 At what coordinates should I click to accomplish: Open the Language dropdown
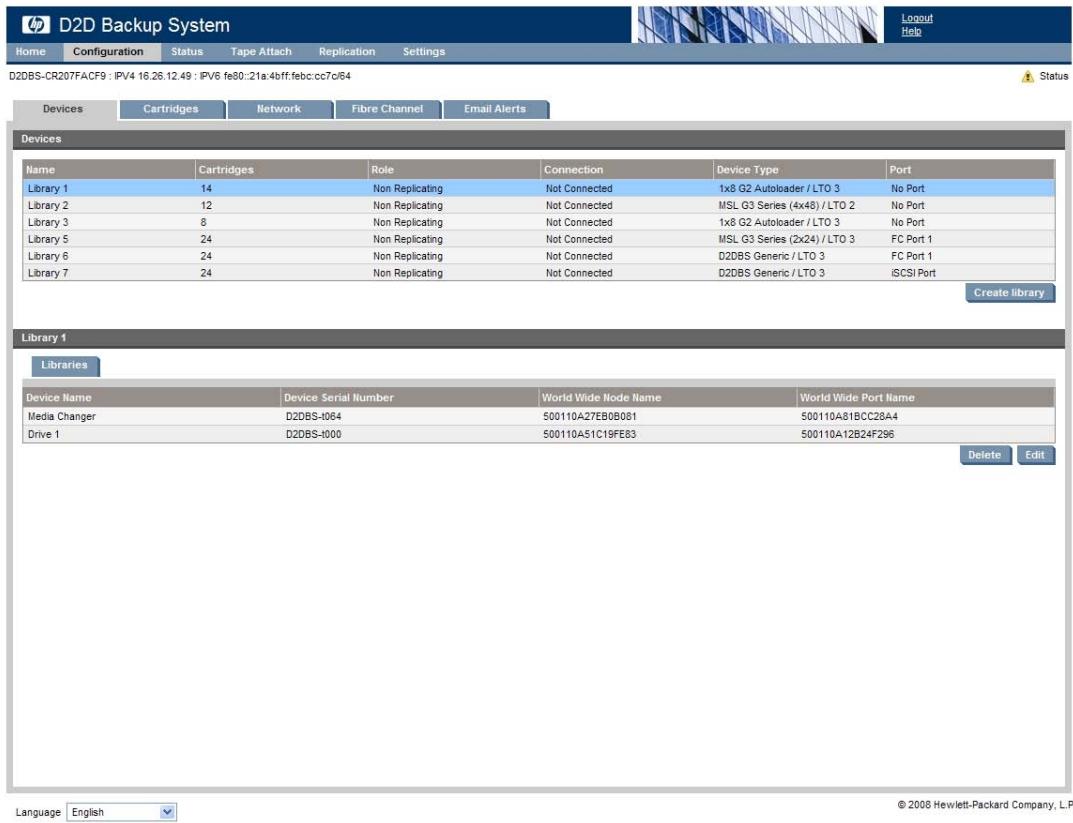pyautogui.click(x=121, y=812)
